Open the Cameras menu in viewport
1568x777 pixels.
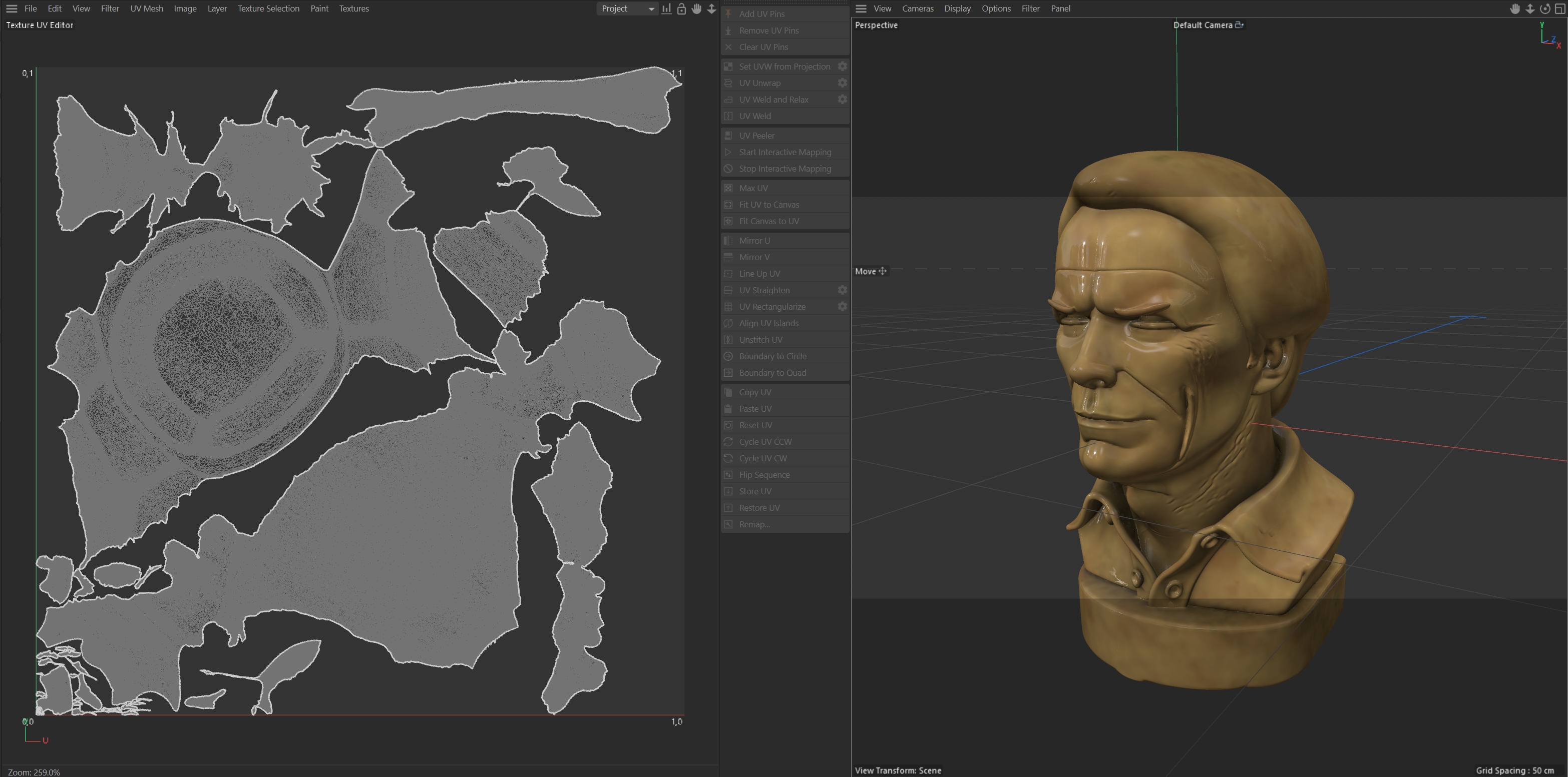pos(917,9)
